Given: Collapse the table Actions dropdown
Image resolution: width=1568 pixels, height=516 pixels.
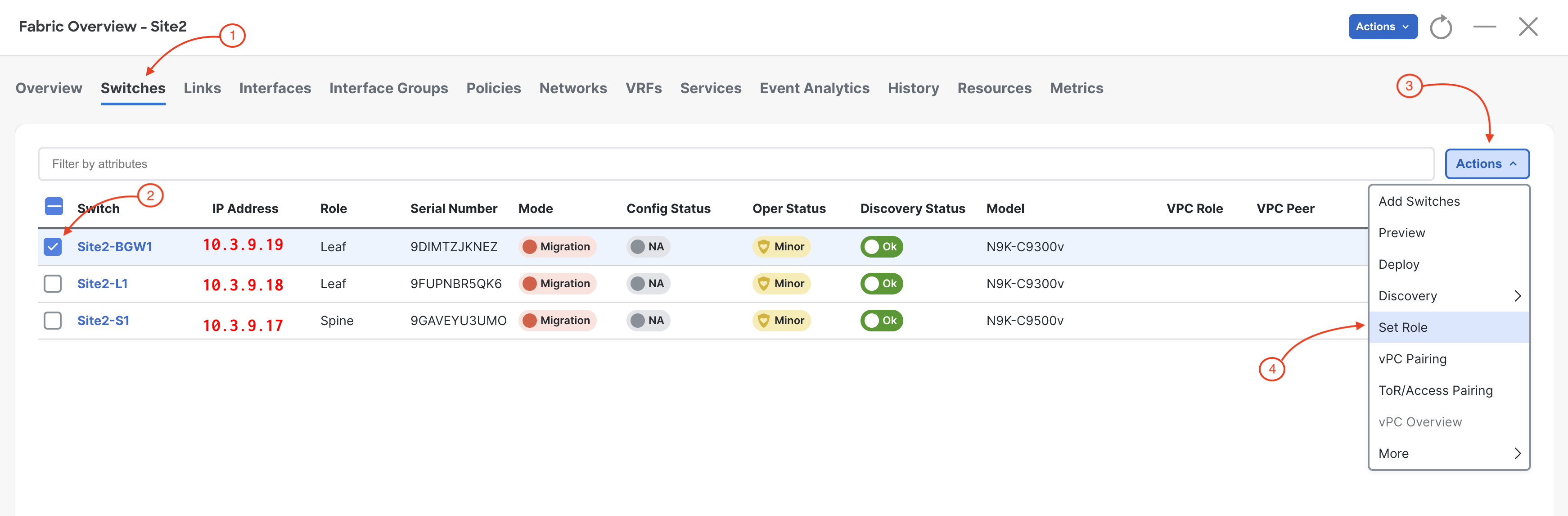Looking at the screenshot, I should [x=1487, y=164].
